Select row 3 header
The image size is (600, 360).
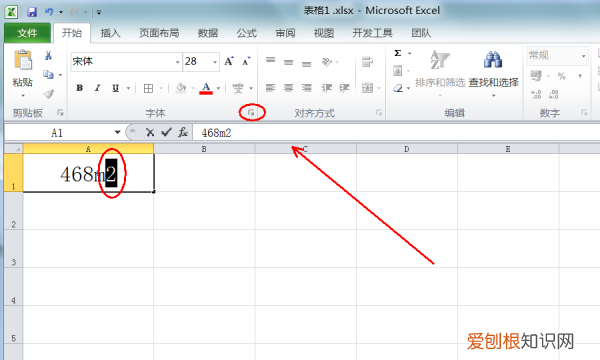pyautogui.click(x=13, y=249)
